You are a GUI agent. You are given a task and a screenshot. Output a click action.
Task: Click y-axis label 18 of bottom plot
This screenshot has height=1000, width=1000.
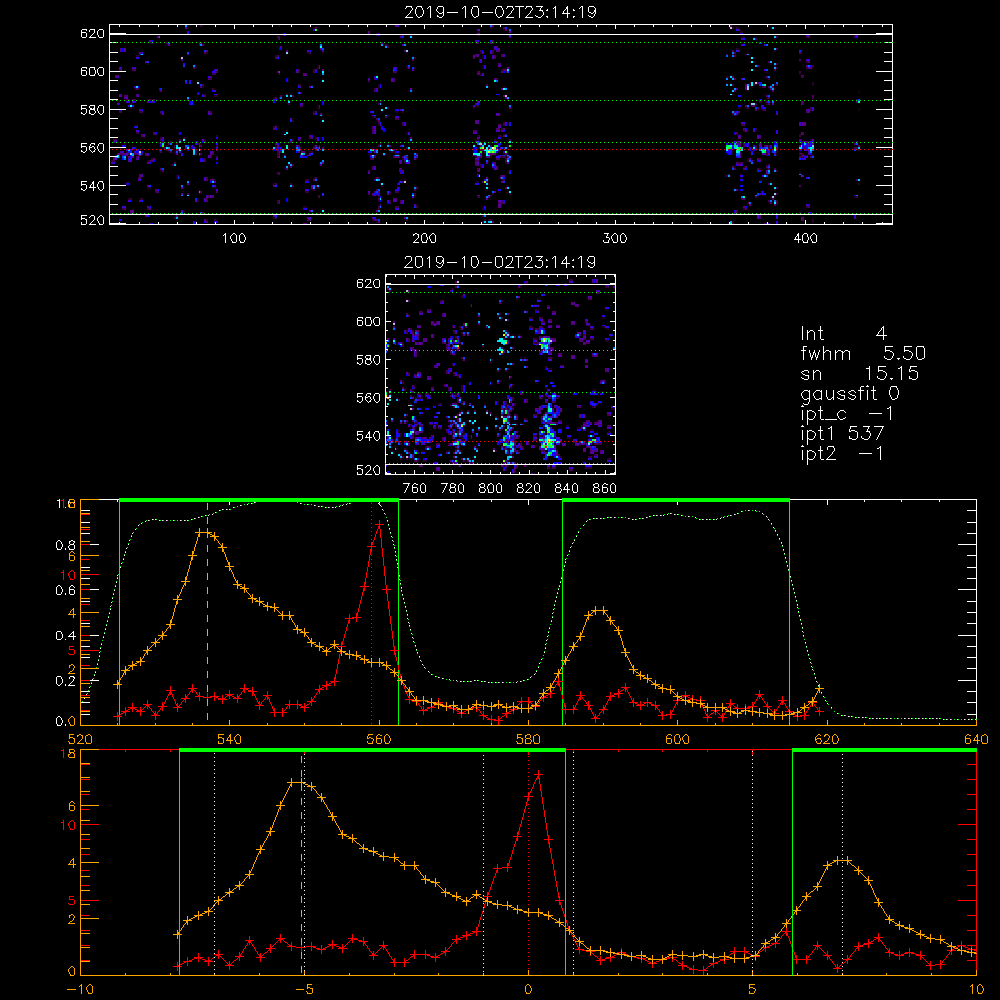(x=68, y=754)
